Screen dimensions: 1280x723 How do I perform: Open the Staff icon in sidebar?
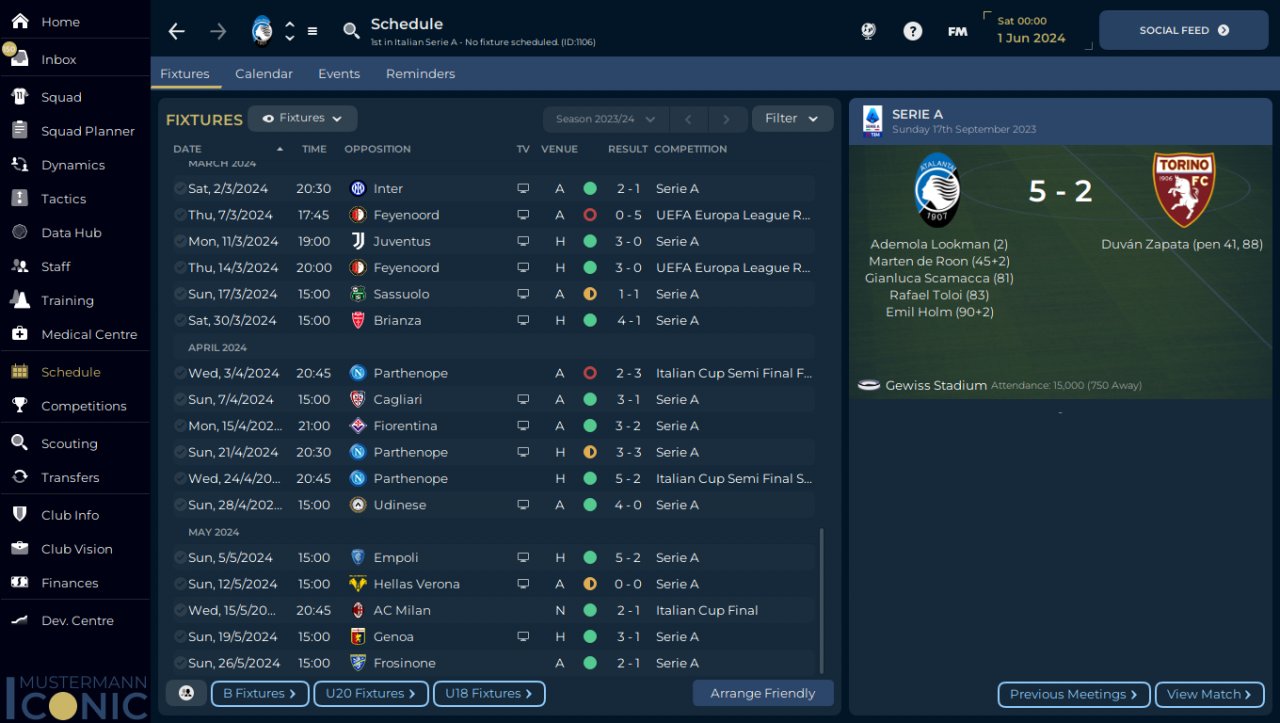pos(19,266)
